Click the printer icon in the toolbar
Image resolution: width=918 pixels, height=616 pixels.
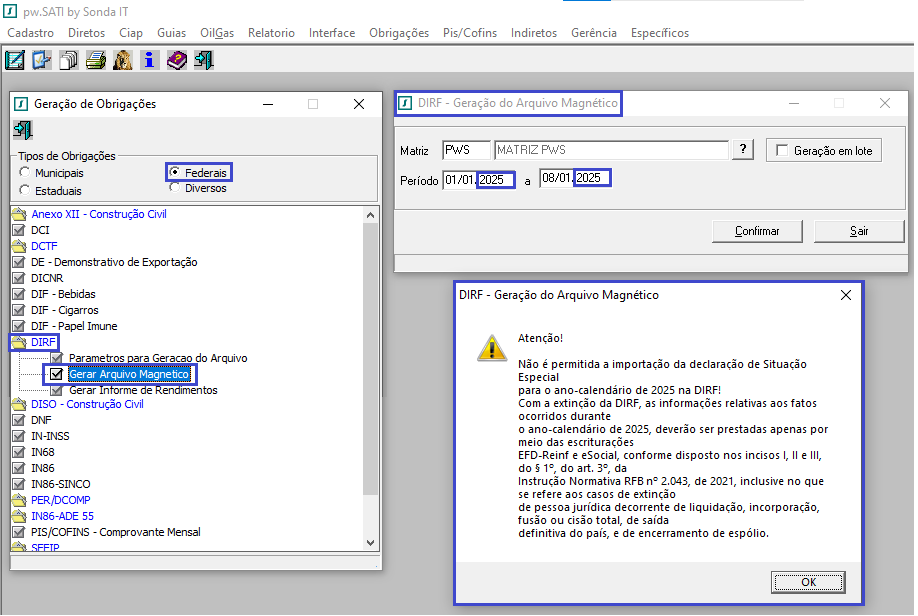coord(95,60)
